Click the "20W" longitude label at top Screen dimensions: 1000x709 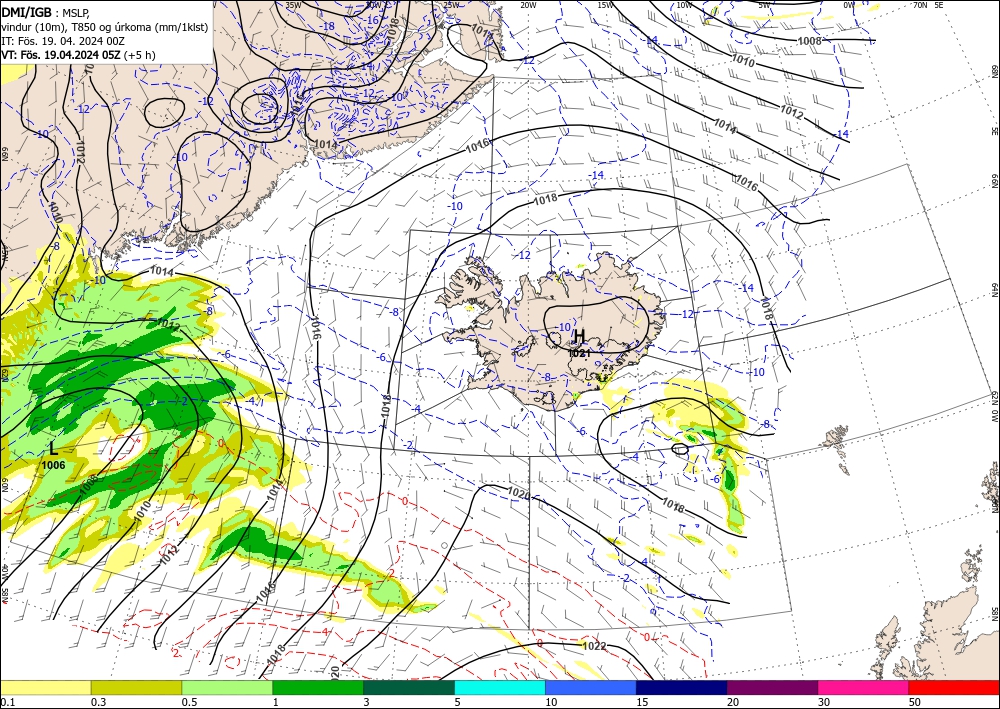(527, 5)
